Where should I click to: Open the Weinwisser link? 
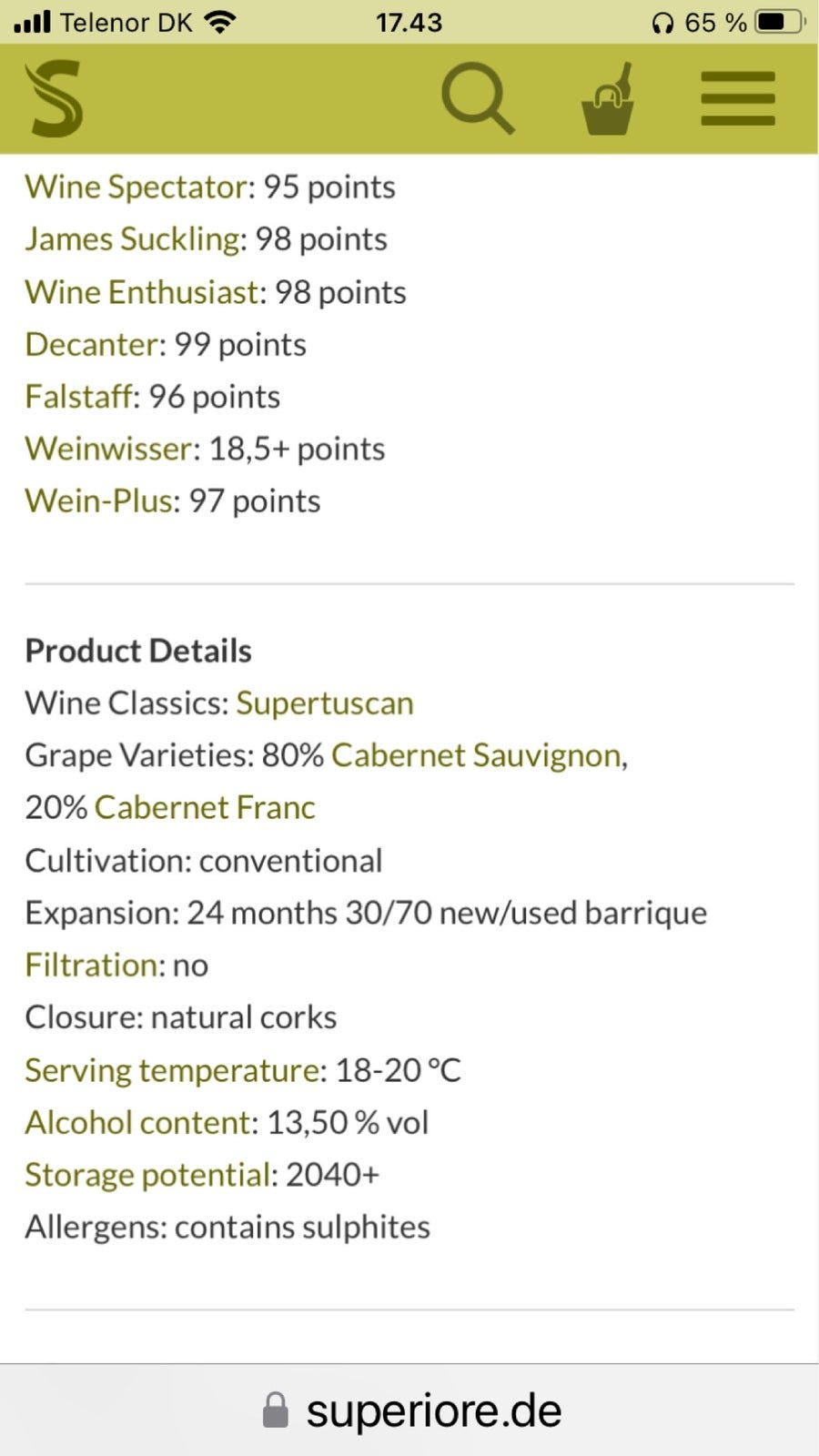click(x=109, y=449)
